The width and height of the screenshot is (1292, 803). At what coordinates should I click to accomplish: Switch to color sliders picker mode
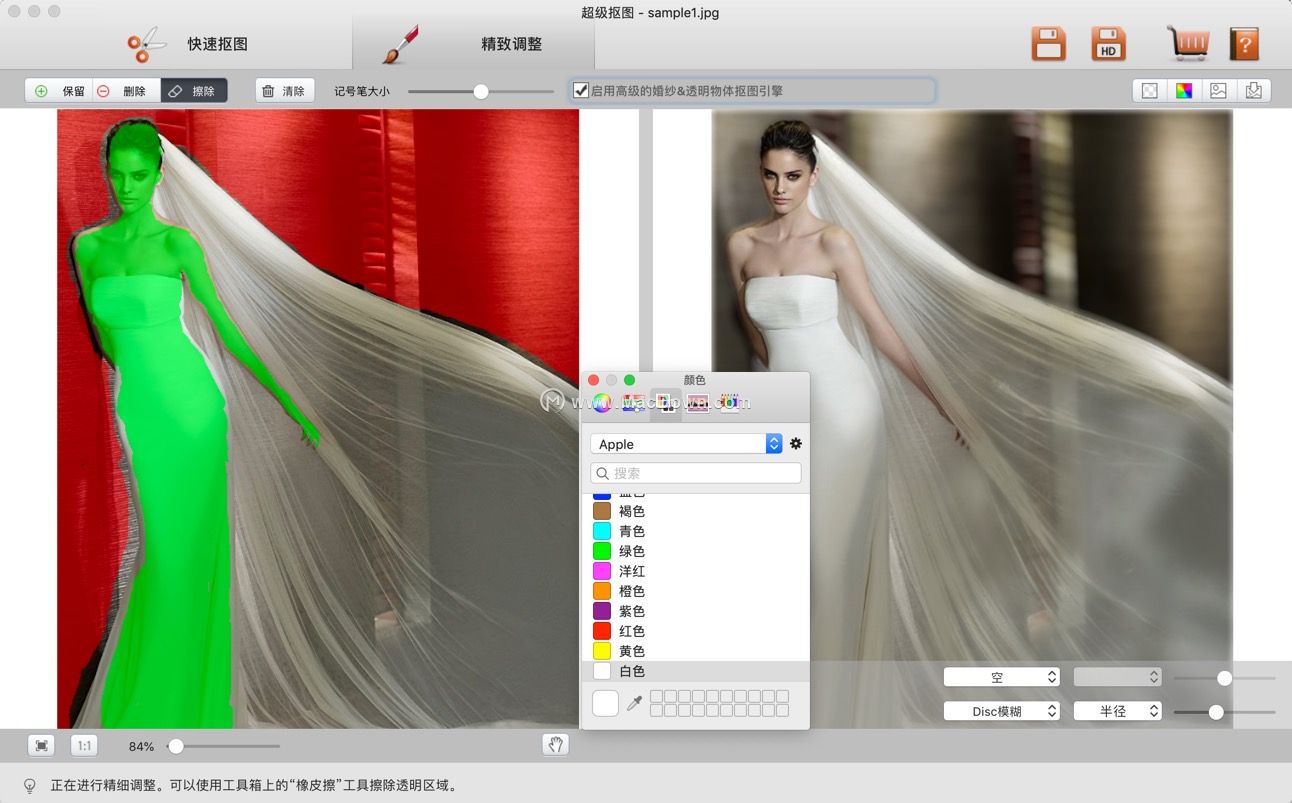point(633,403)
